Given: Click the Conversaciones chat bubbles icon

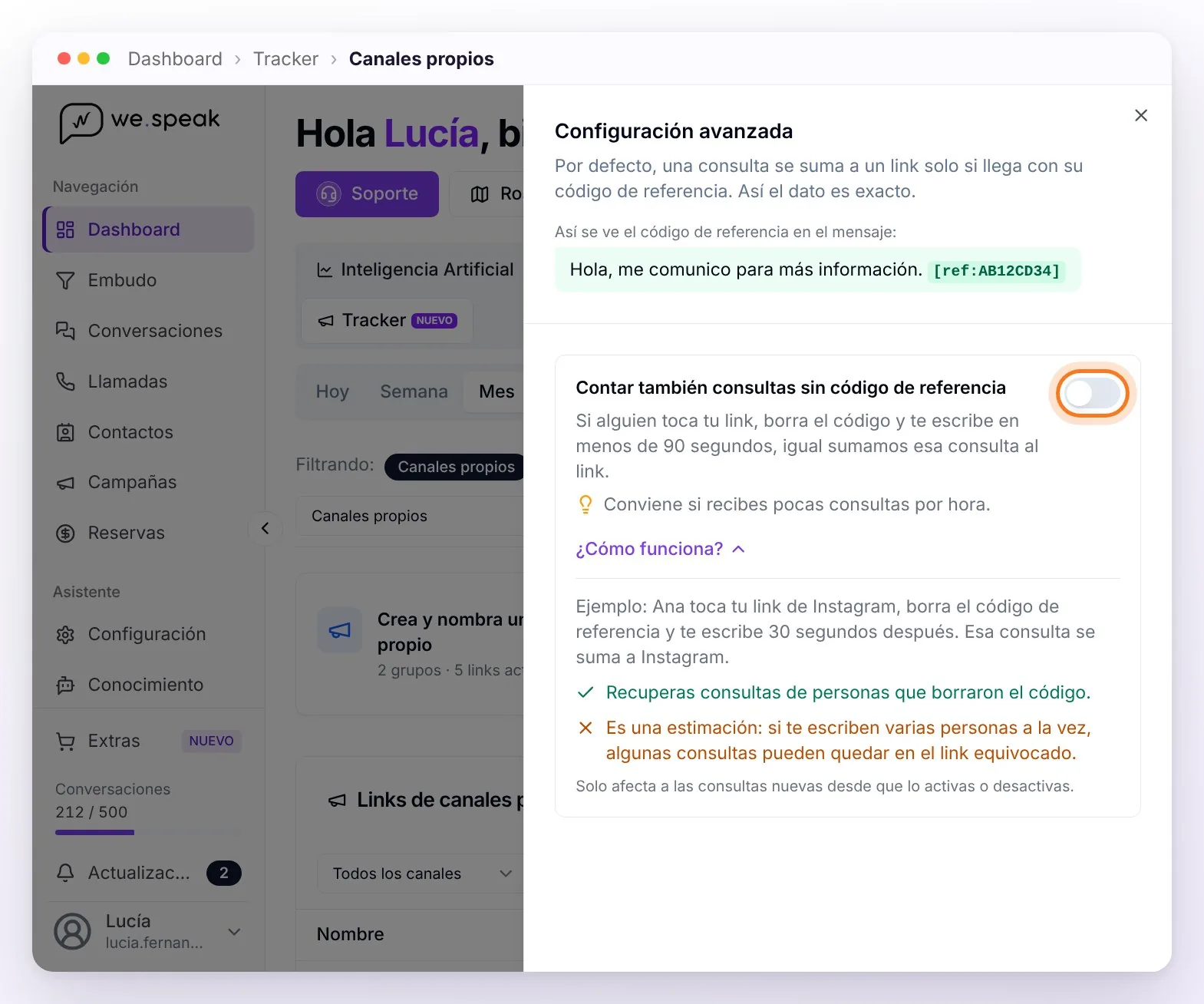Looking at the screenshot, I should click(65, 331).
